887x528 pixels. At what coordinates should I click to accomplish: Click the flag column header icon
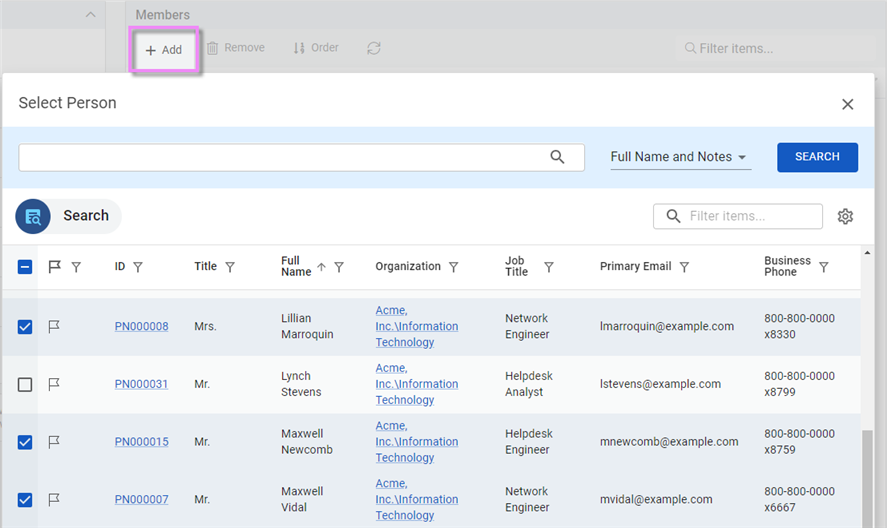point(54,267)
